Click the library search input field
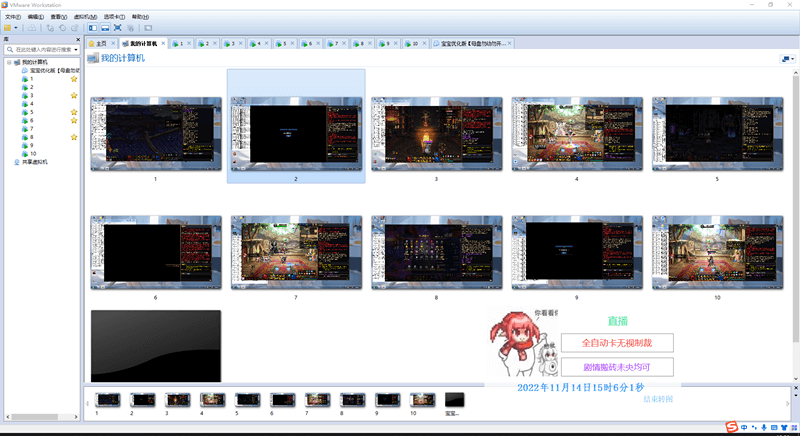 [x=40, y=49]
